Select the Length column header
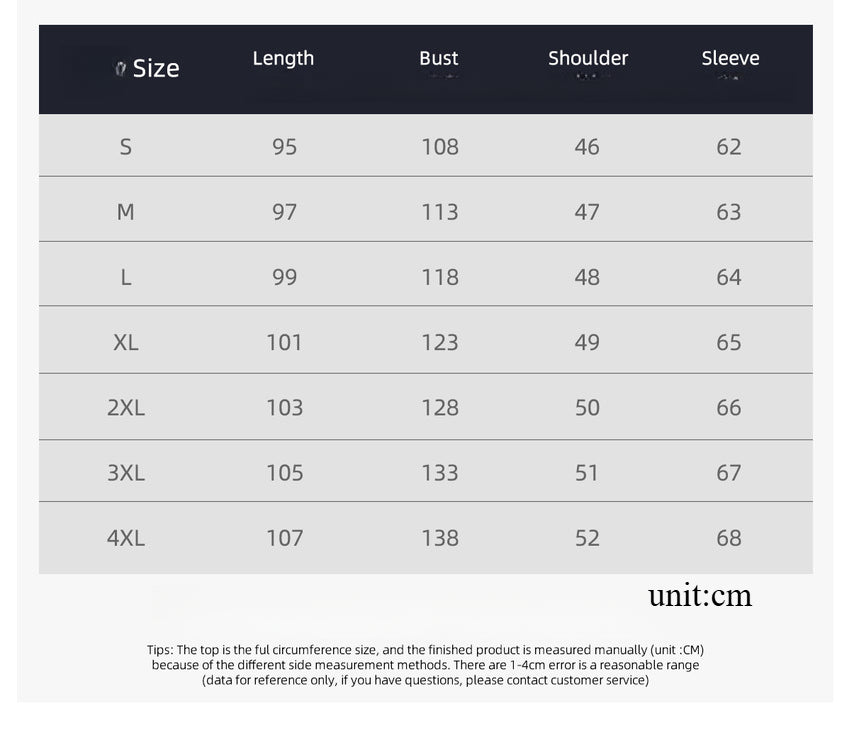This screenshot has height=735, width=850. tap(283, 58)
